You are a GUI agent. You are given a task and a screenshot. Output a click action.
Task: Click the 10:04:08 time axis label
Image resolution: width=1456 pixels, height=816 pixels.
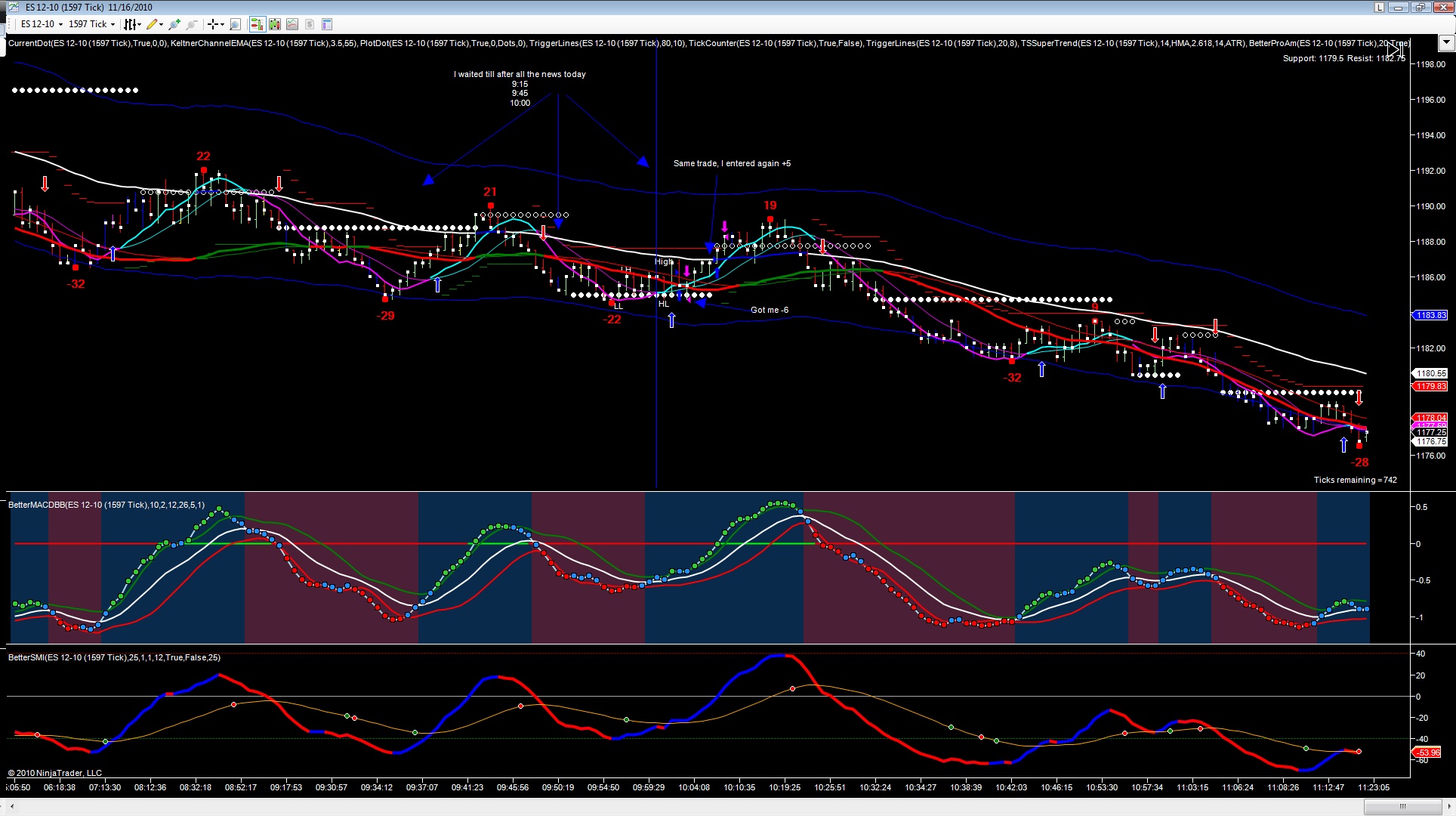694,787
